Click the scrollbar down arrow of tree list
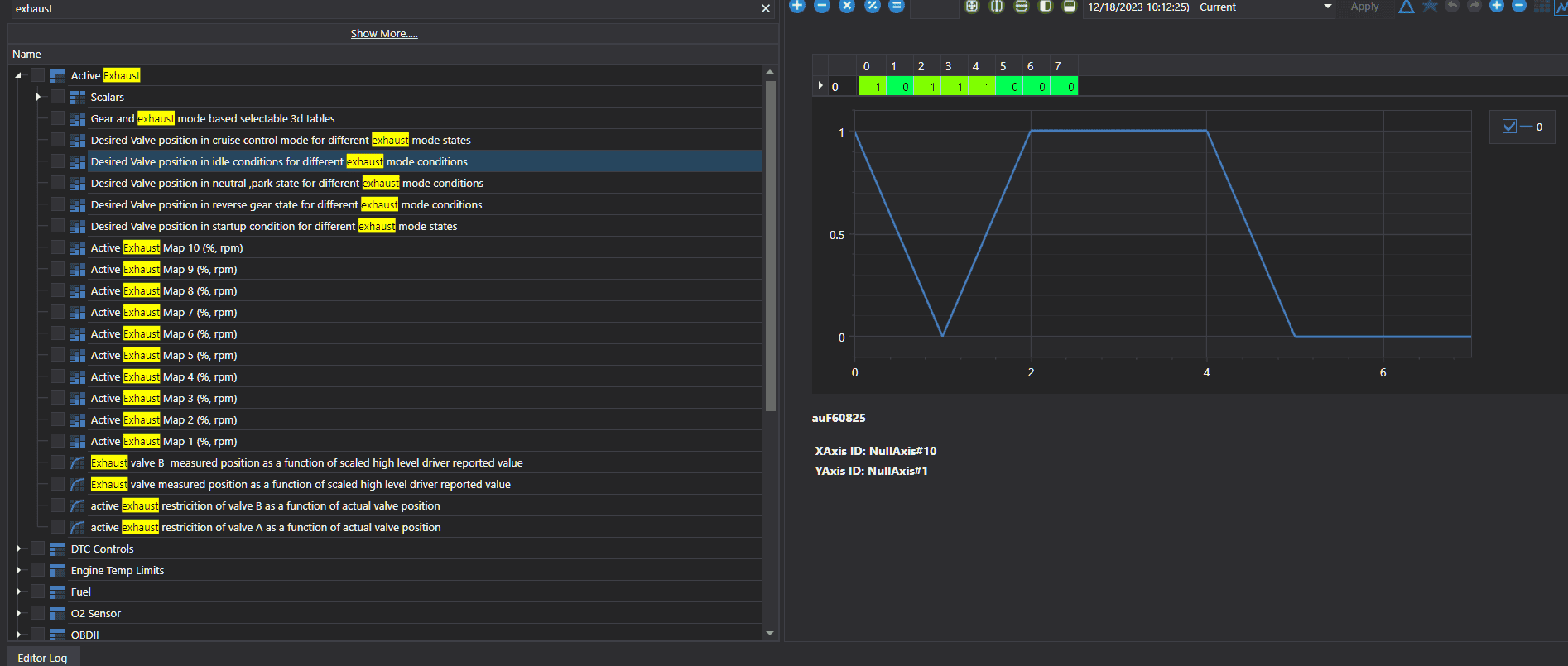The image size is (1568, 666). pos(770,633)
